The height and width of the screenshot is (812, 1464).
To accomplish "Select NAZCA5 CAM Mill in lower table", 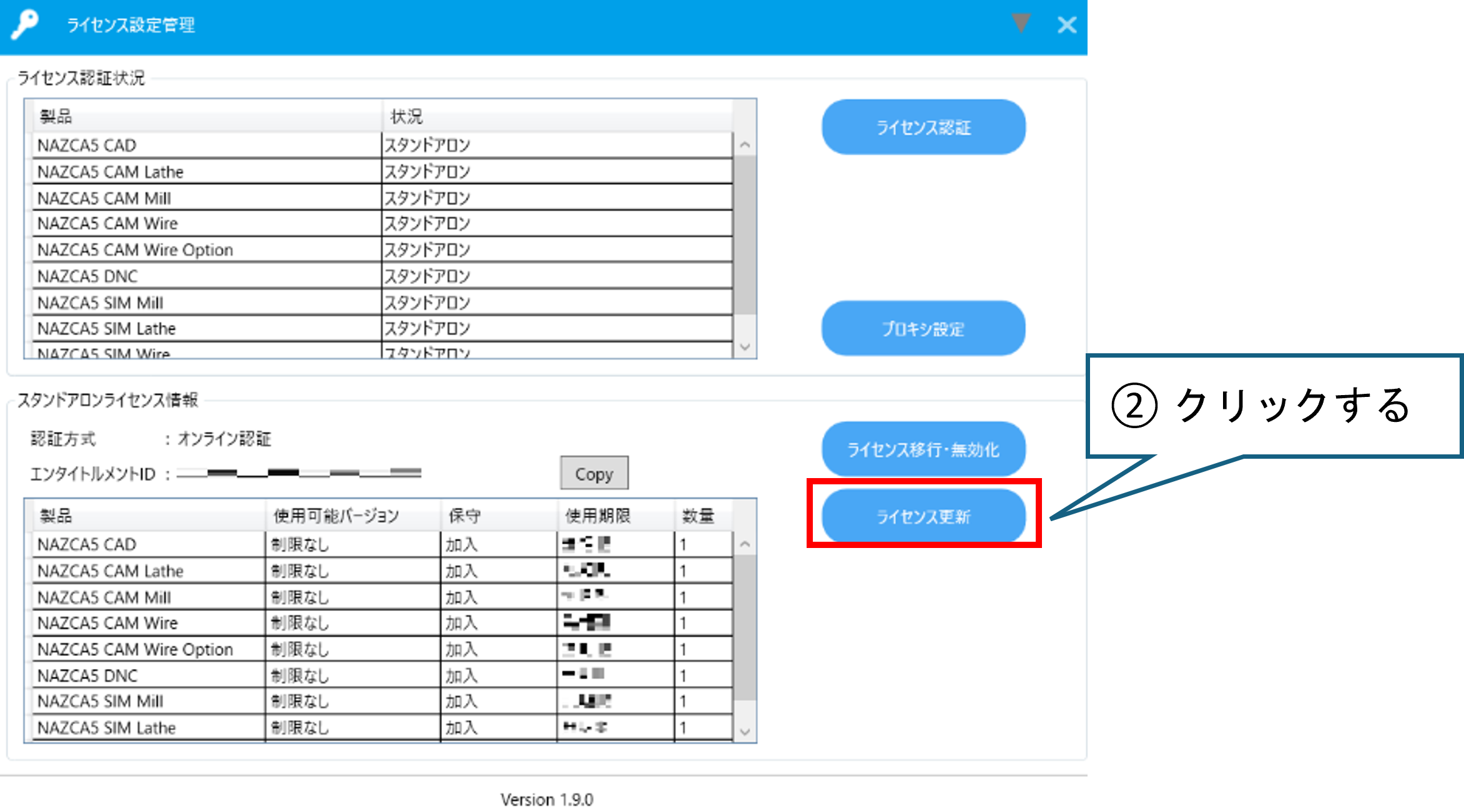I will click(x=381, y=597).
